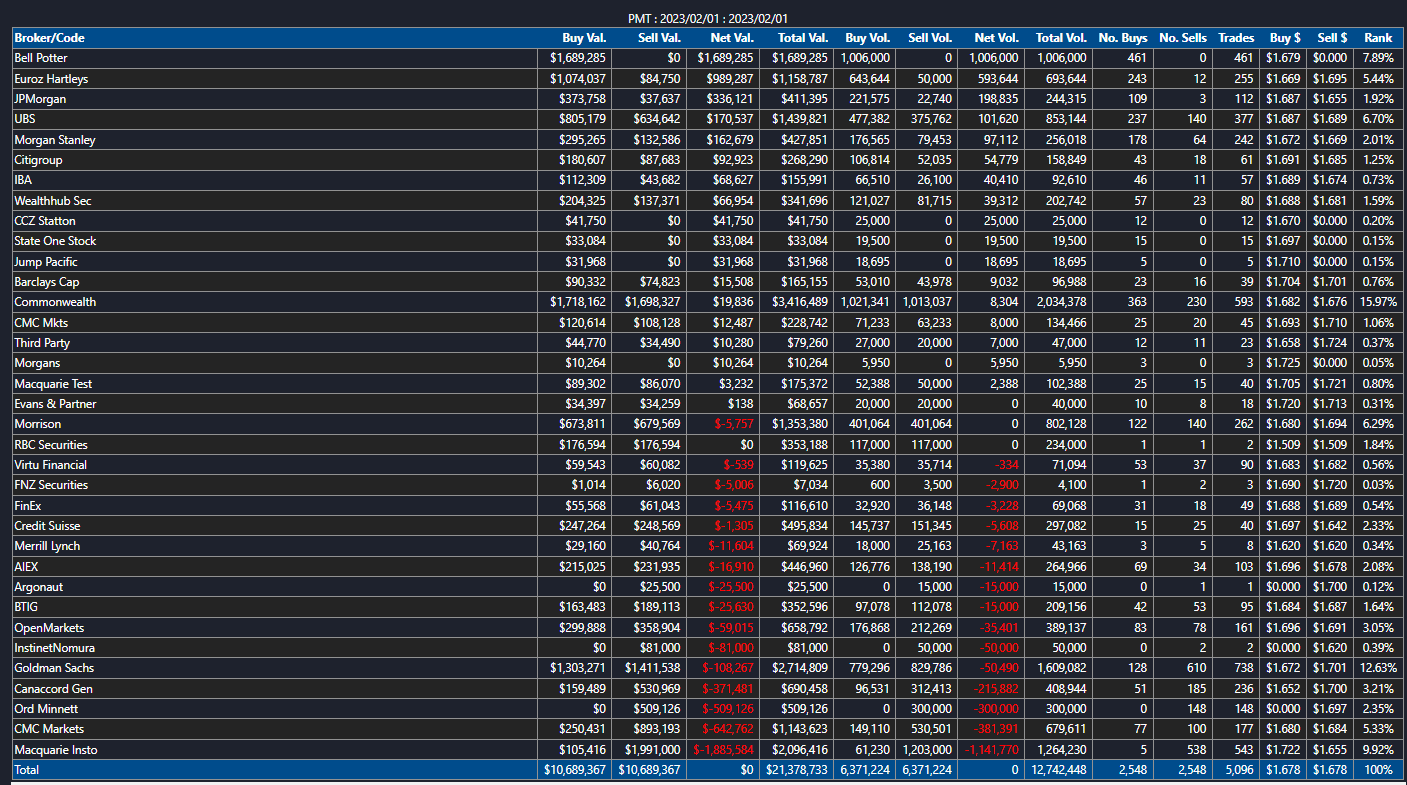The height and width of the screenshot is (785, 1407).
Task: Click Macquarie Insto's $-1,885,584 Net Val. cell
Action: (x=725, y=750)
